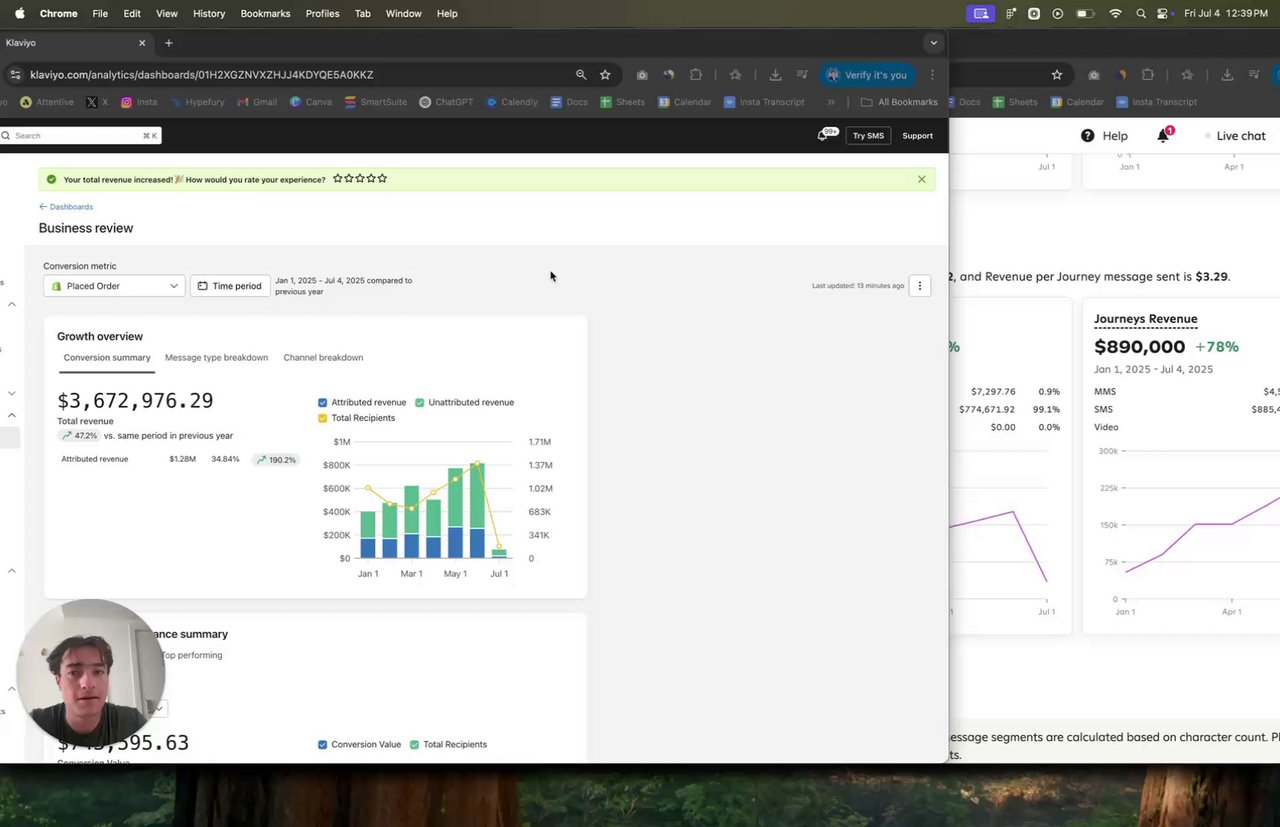Toggle Total Recipients checkbox in Growth overview
Image resolution: width=1280 pixels, height=827 pixels.
pyautogui.click(x=323, y=418)
